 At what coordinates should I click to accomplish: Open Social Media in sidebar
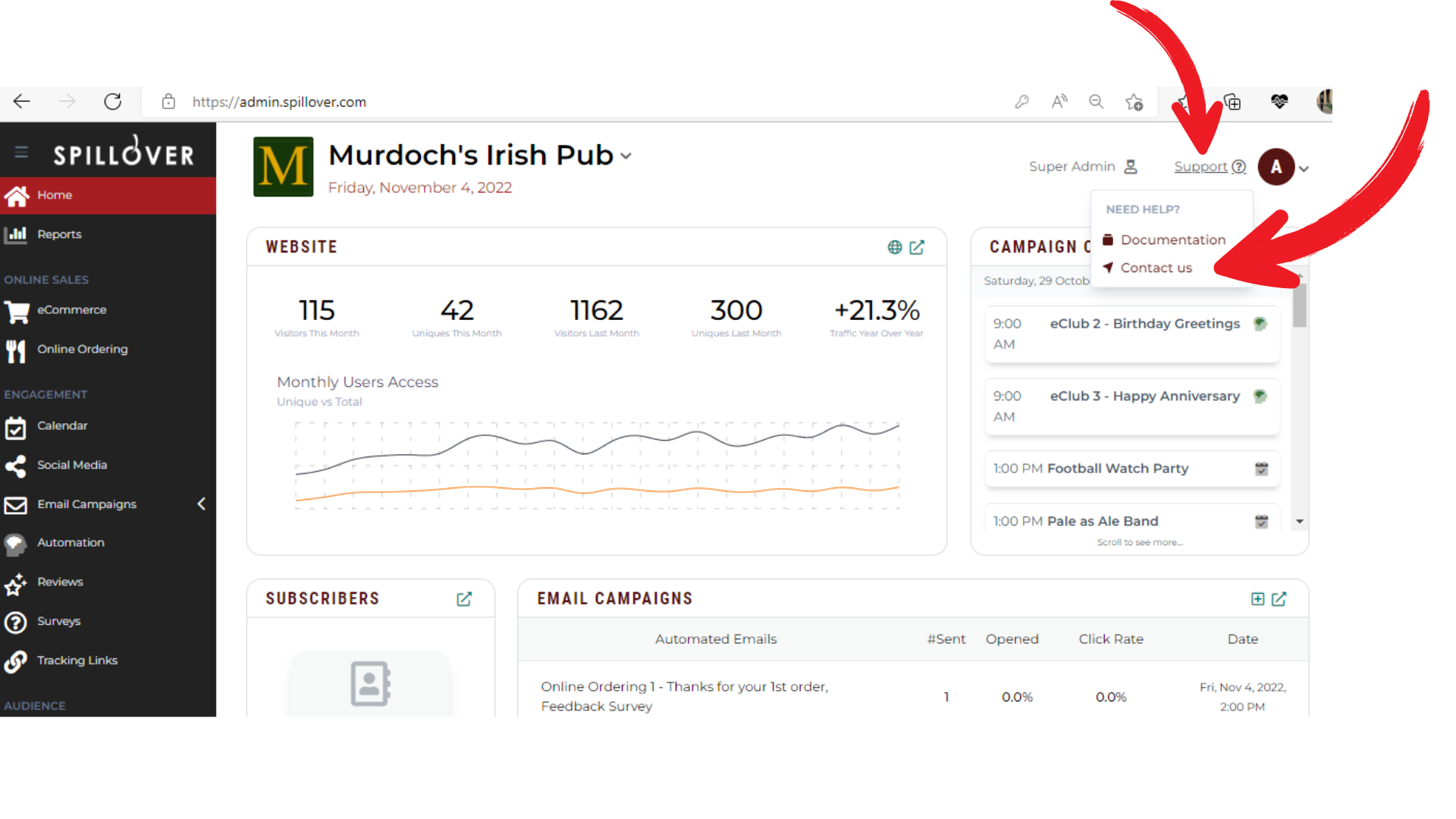point(108,466)
